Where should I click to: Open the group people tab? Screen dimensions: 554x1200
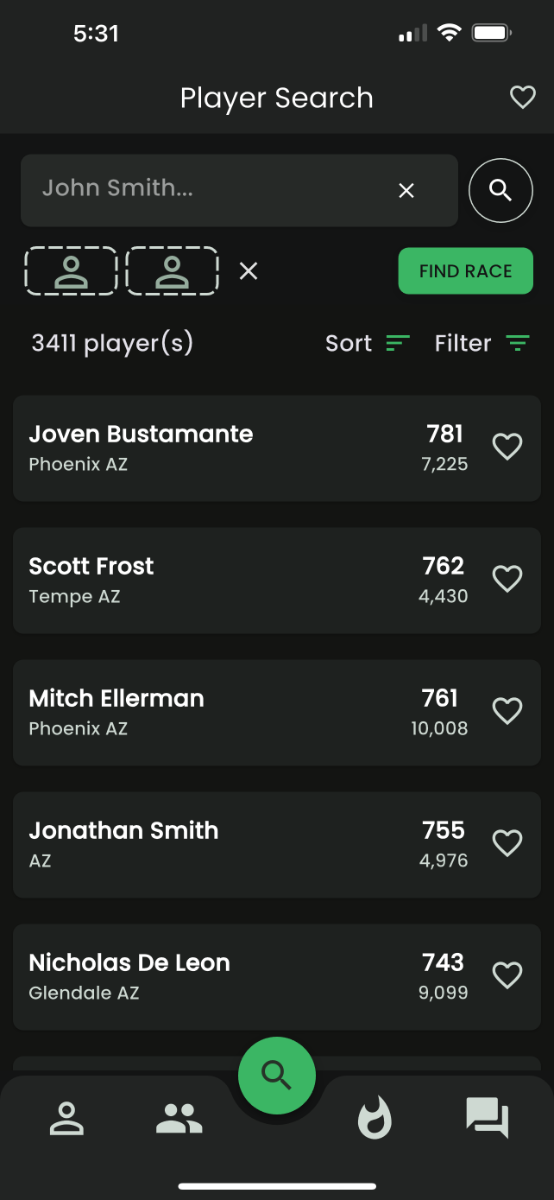tap(179, 1118)
